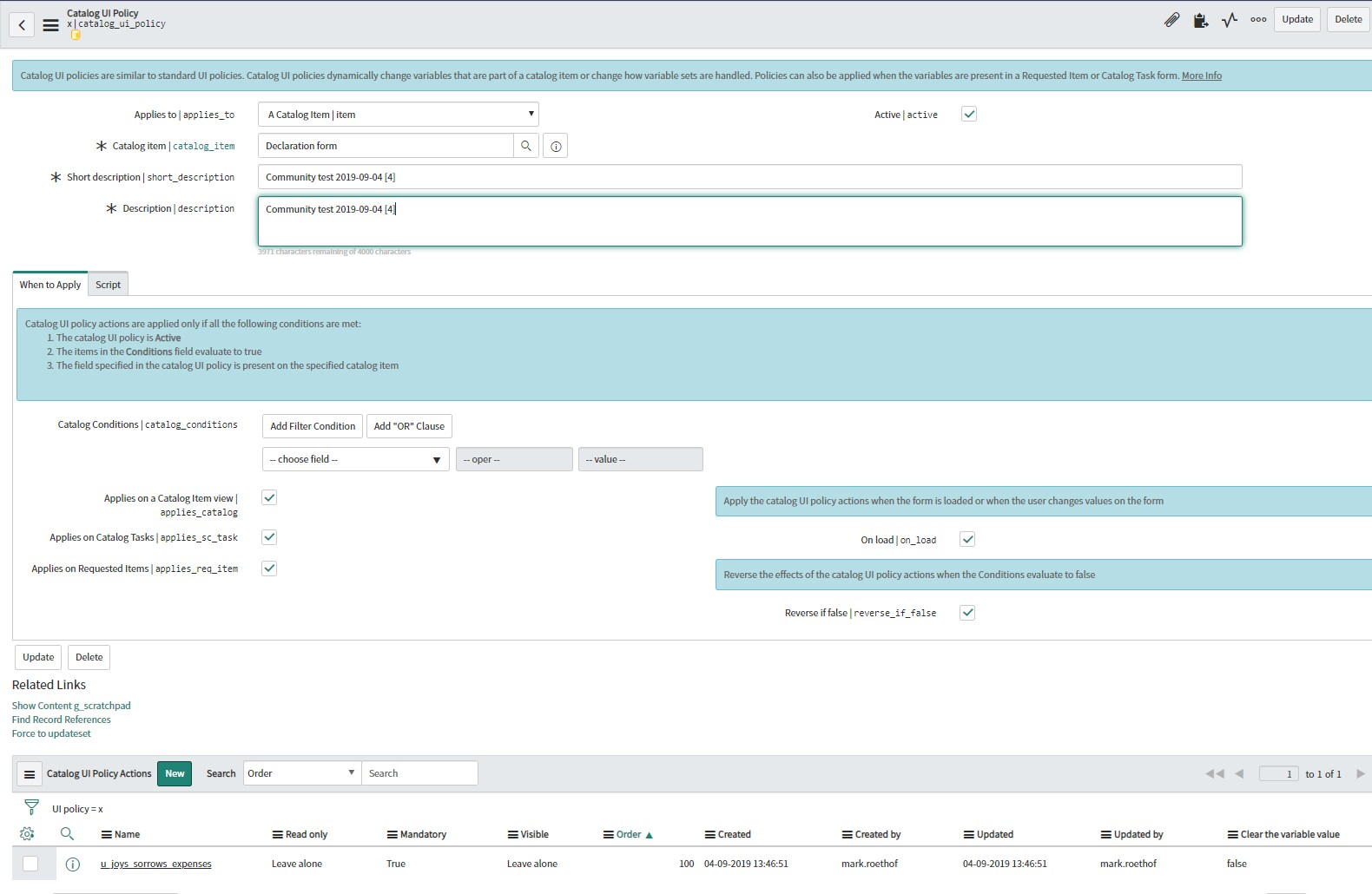Click the Mandatory cell value True

(x=396, y=864)
